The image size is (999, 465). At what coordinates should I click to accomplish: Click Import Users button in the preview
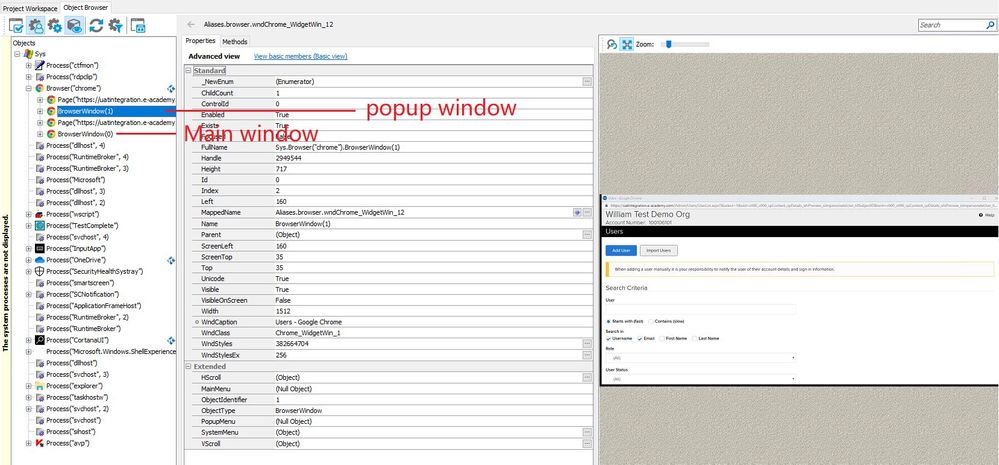tap(659, 251)
